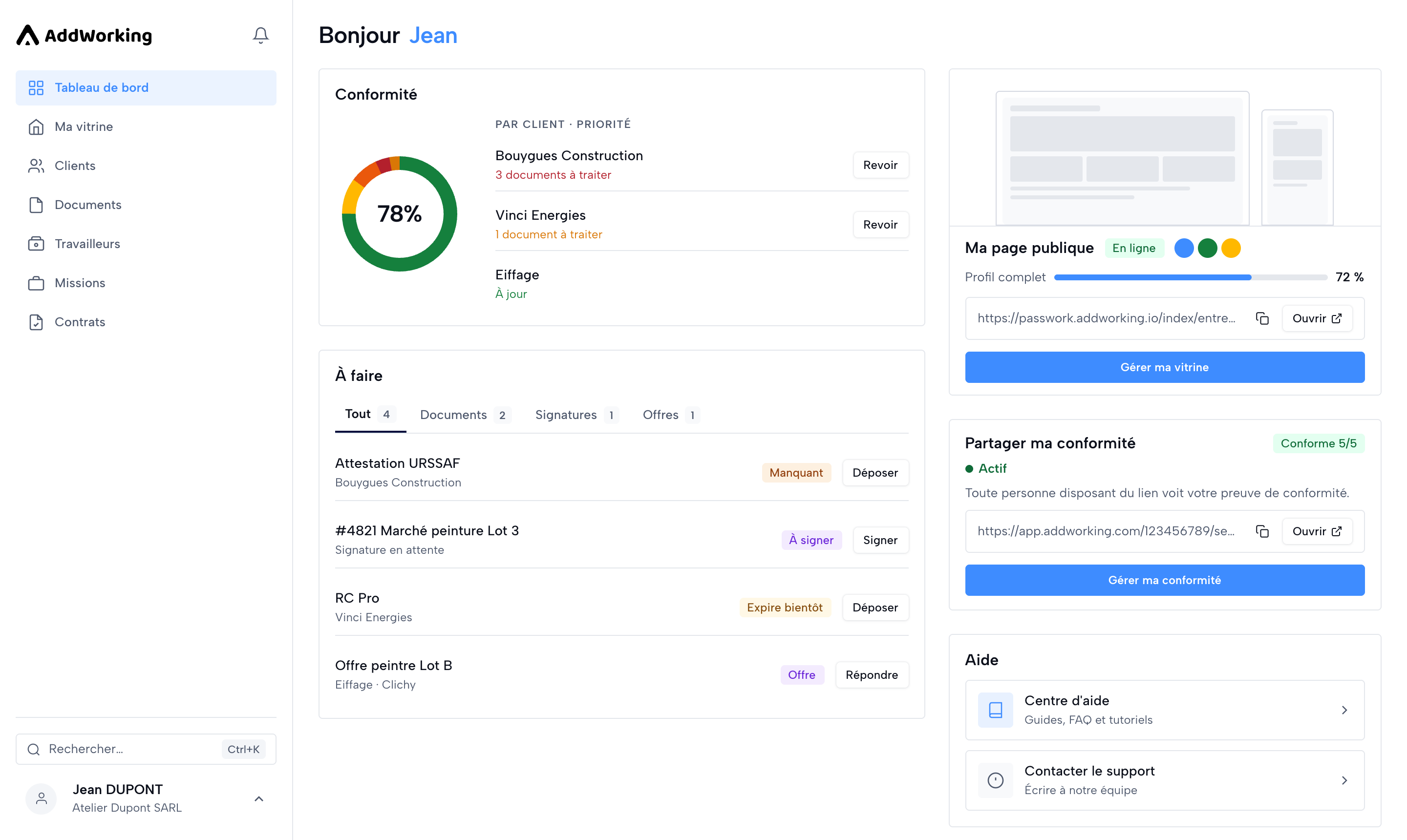
Task: Click '1 document à traiter' text
Action: tap(549, 234)
